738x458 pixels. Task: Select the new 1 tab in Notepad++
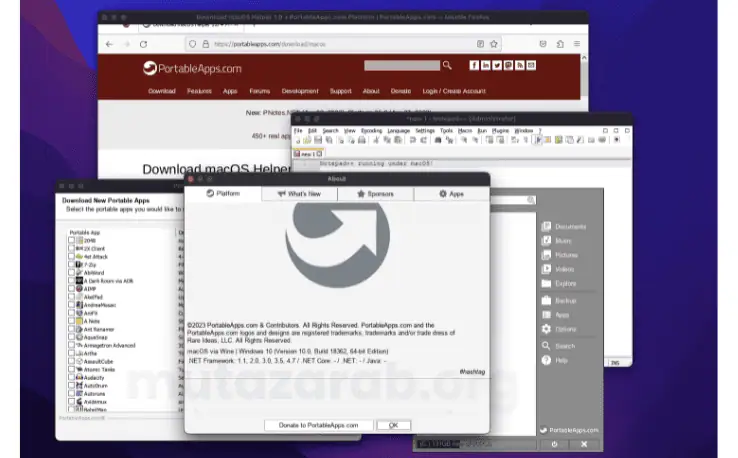[x=308, y=154]
